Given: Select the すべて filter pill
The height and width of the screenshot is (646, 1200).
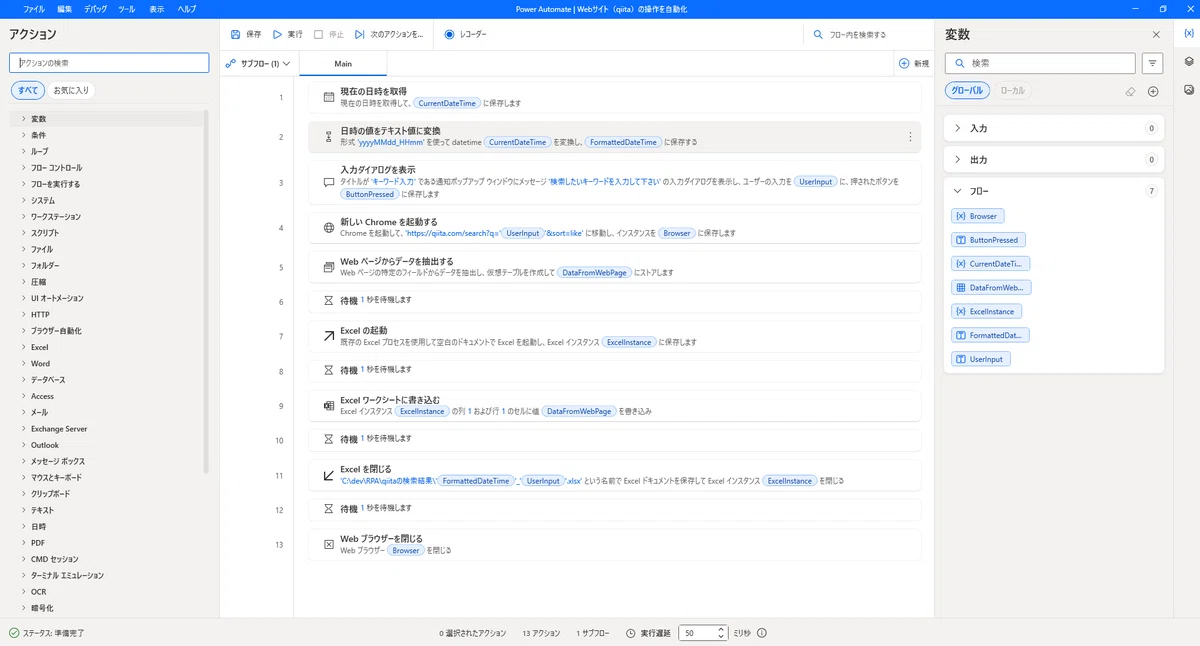Looking at the screenshot, I should click(28, 90).
